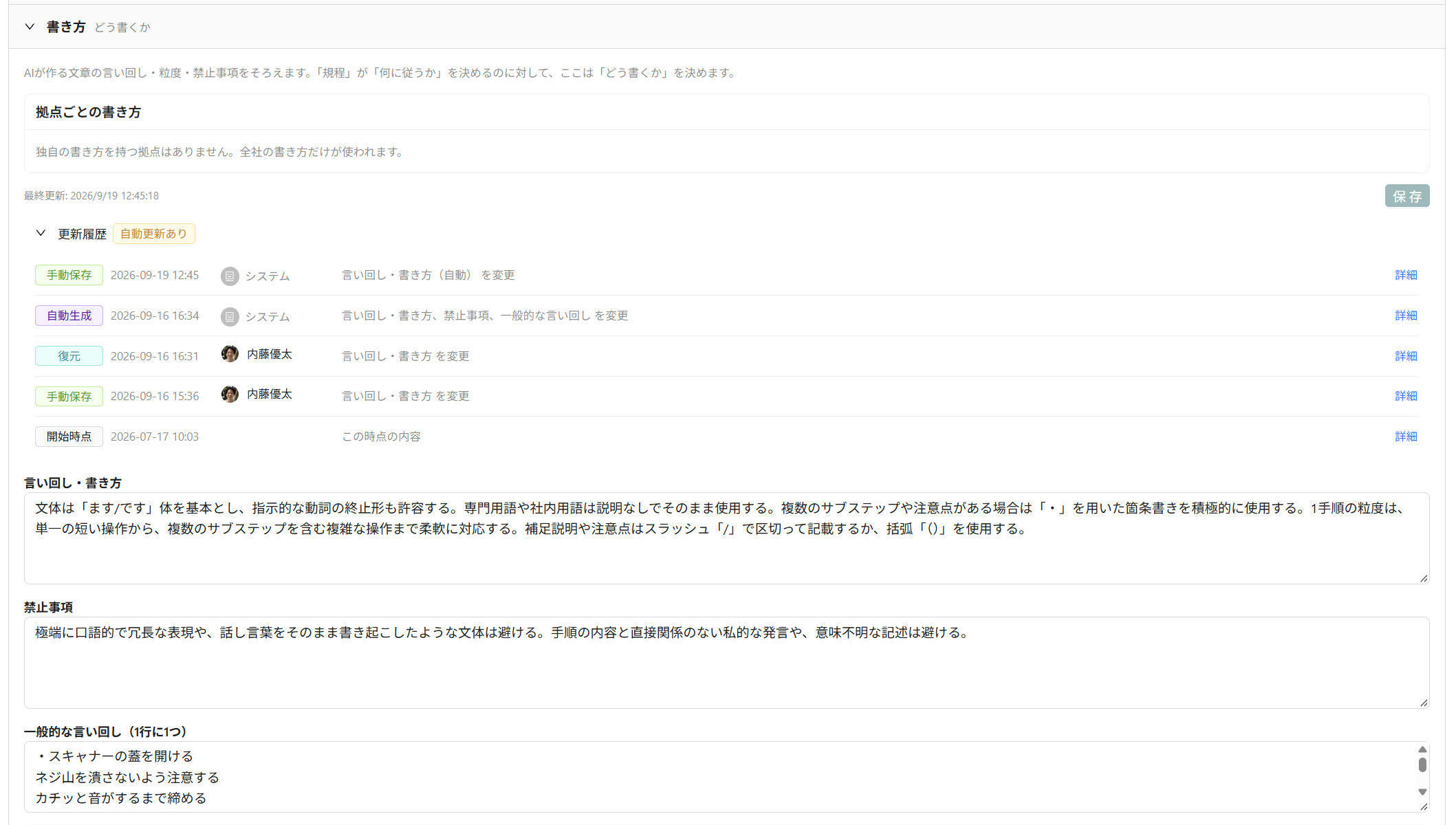1456x825 pixels.
Task: Click the 復元 tag
Action: 69,356
